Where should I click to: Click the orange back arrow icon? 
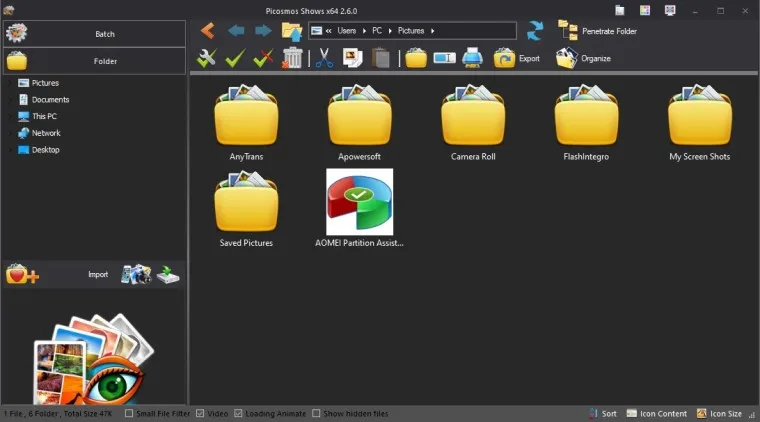(x=207, y=31)
